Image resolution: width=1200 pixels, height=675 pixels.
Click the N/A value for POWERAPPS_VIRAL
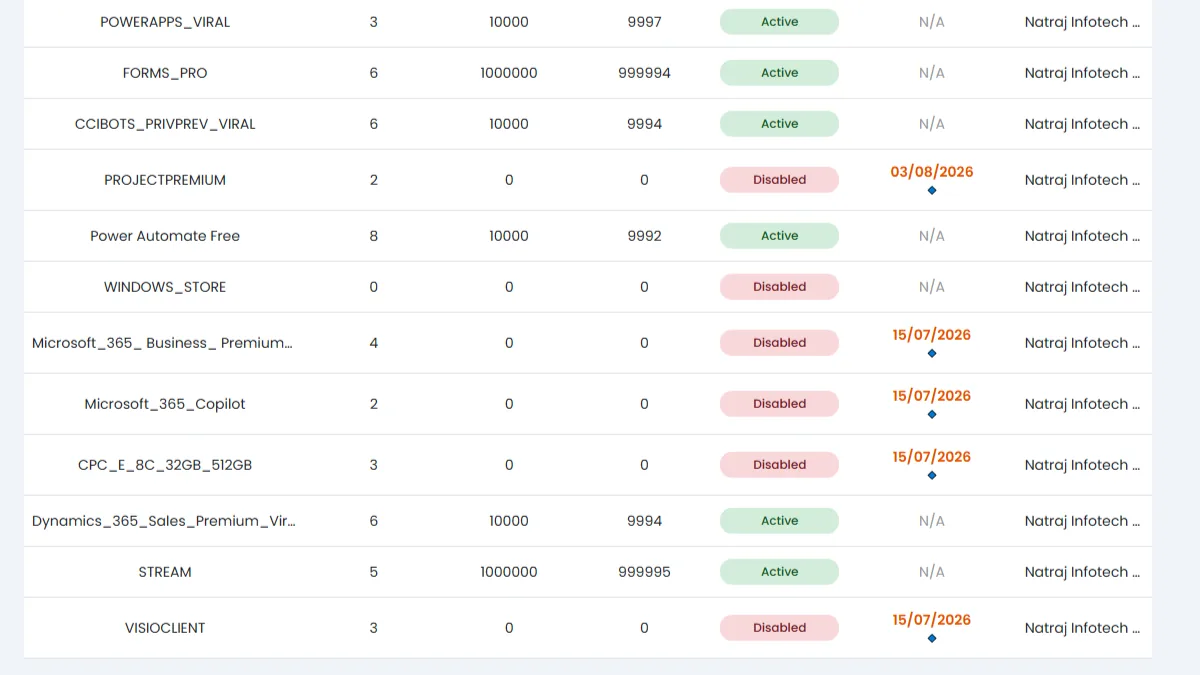(932, 22)
